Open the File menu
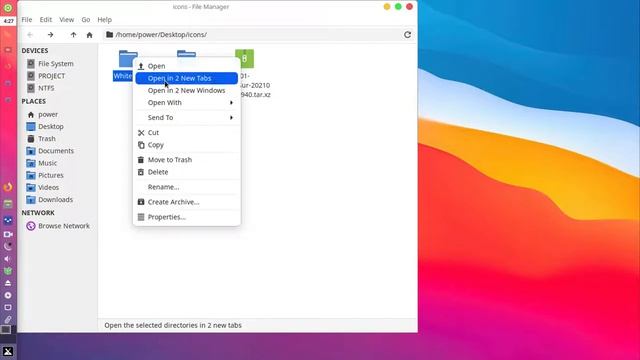The height and width of the screenshot is (360, 640). click(27, 20)
